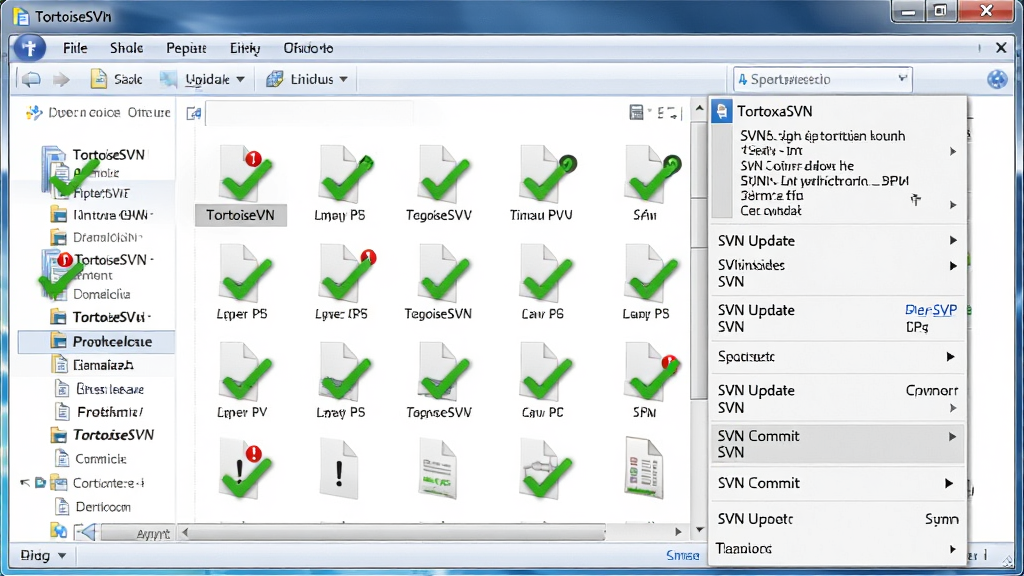Expand the Tlaaniocs submenu arrow

(x=953, y=549)
